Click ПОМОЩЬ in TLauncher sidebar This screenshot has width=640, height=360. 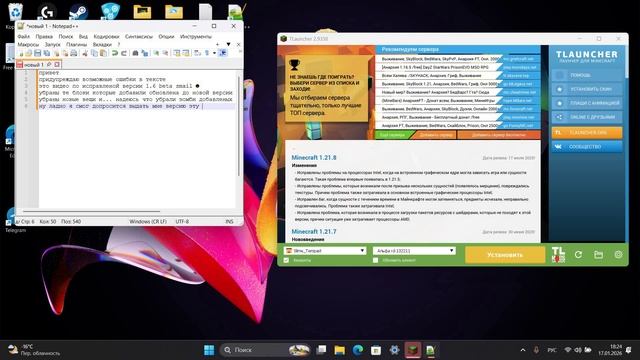587,75
